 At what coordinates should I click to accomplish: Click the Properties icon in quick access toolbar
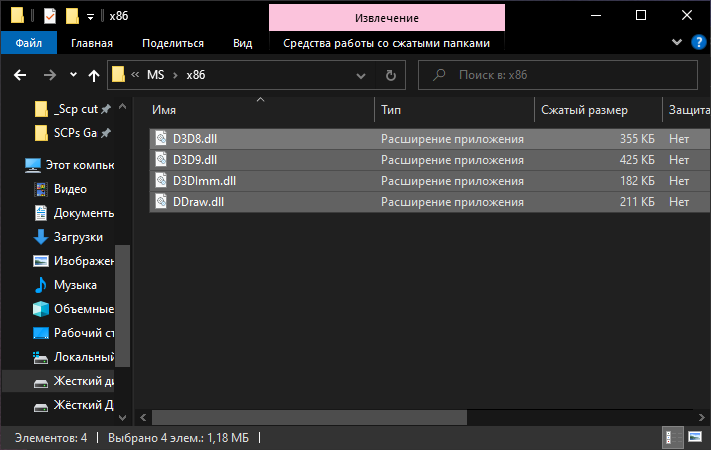click(50, 16)
